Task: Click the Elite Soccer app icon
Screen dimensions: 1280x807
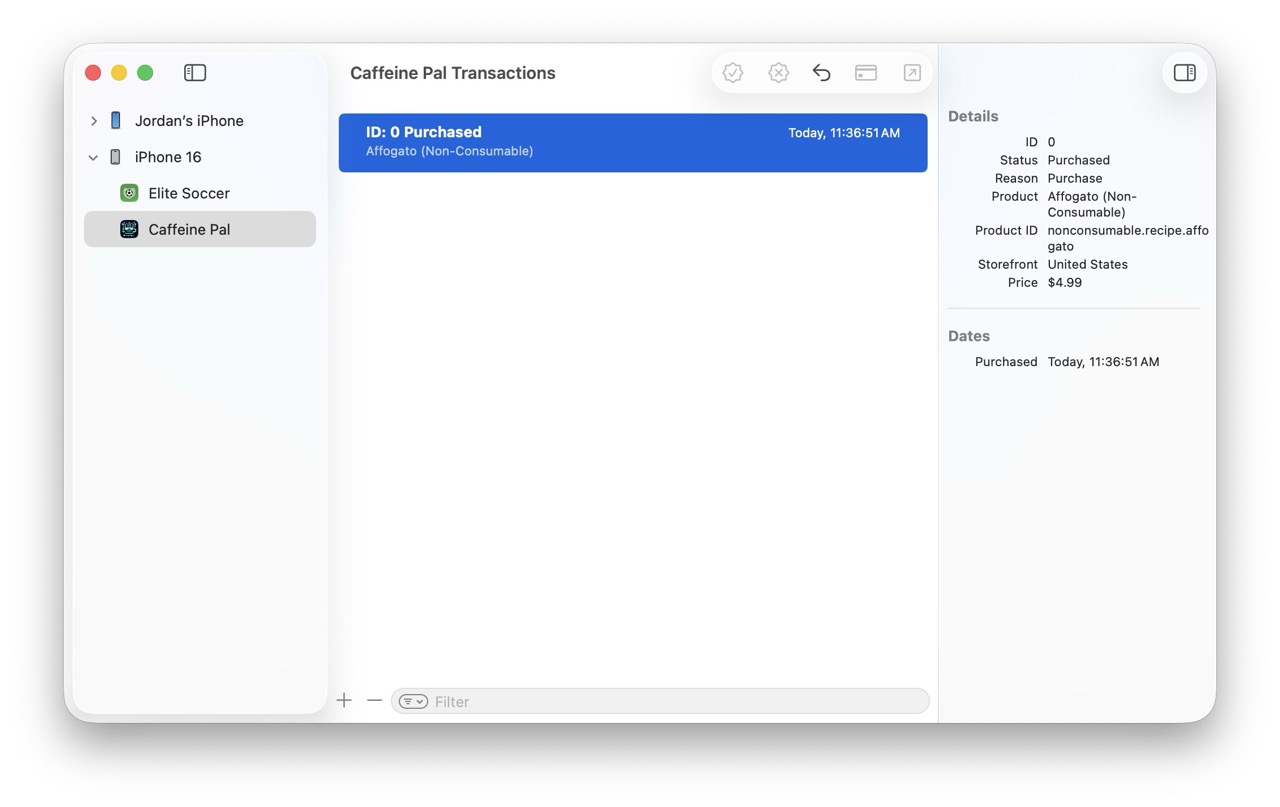Action: coord(129,193)
